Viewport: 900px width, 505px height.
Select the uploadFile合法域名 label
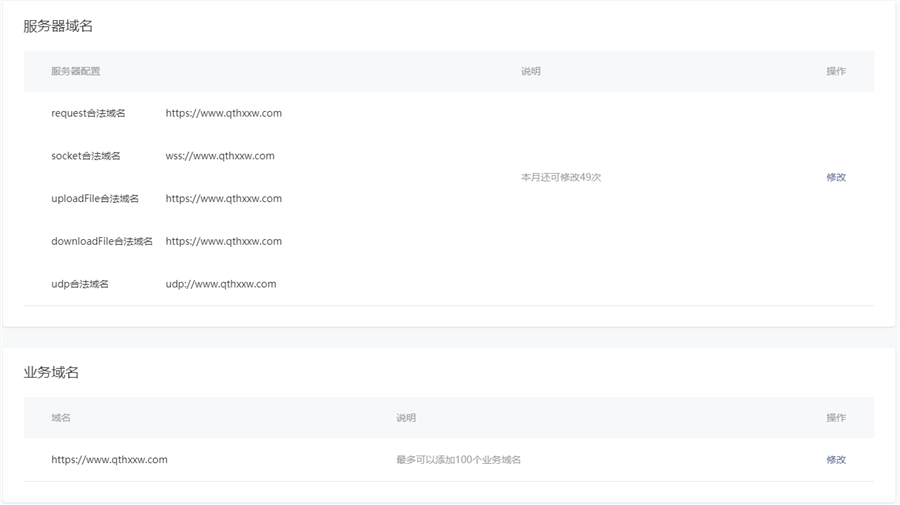point(95,199)
